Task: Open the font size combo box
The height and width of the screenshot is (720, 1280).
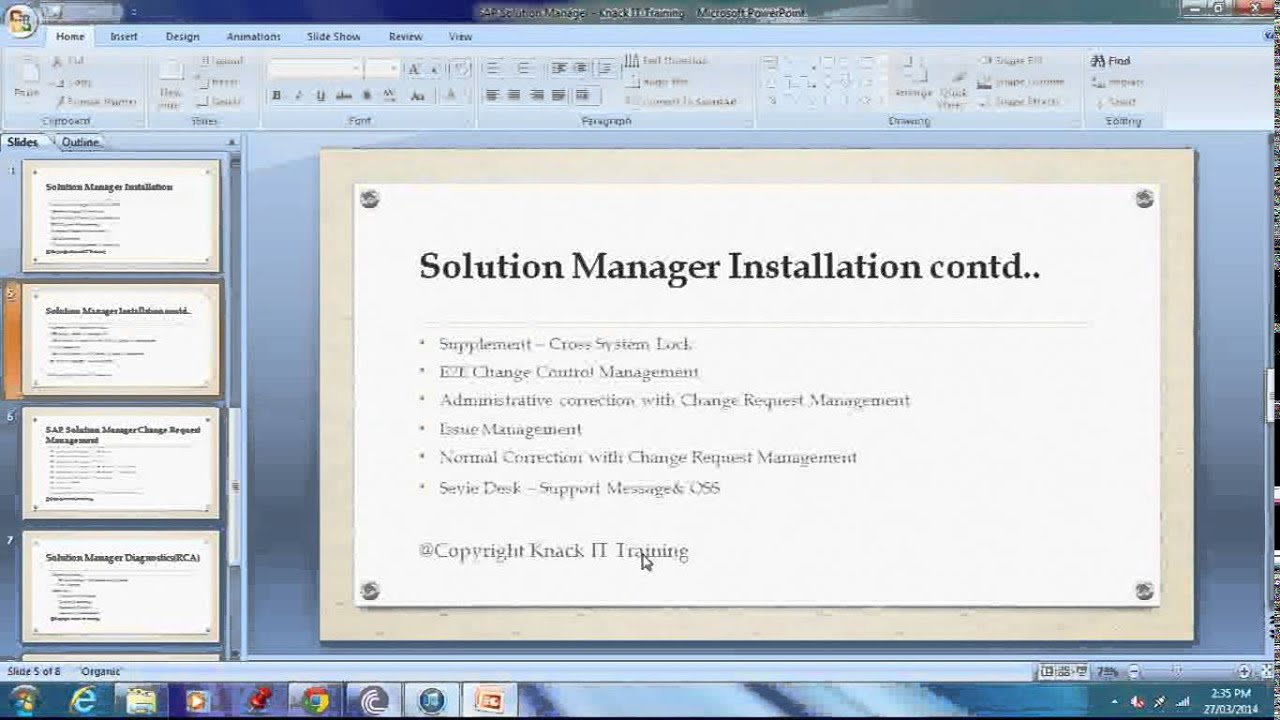Action: pyautogui.click(x=381, y=69)
